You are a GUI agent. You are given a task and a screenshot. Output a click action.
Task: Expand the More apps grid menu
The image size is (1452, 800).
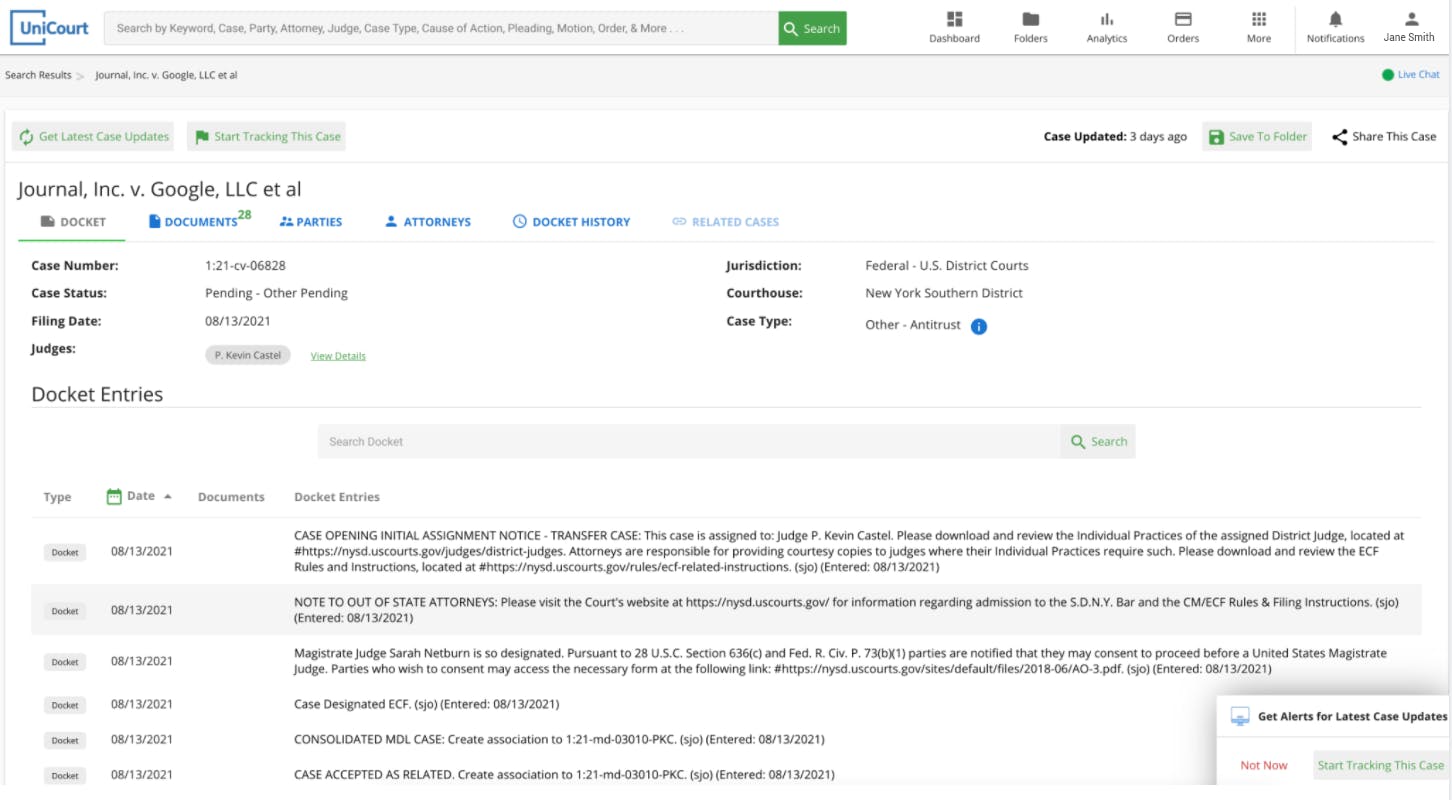1259,20
